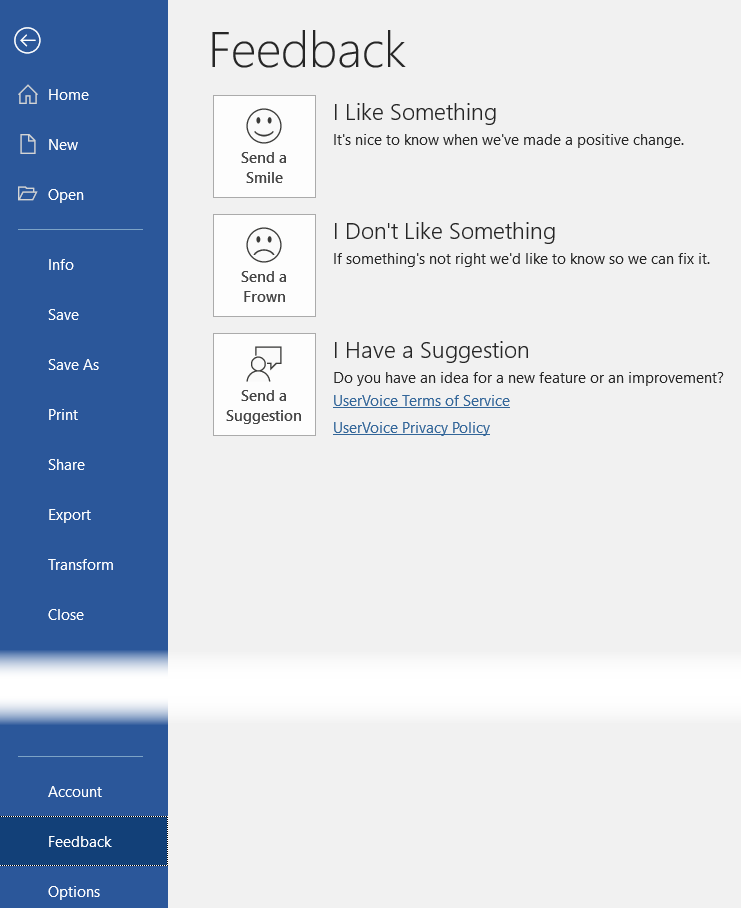Open the Print page

tap(84, 415)
